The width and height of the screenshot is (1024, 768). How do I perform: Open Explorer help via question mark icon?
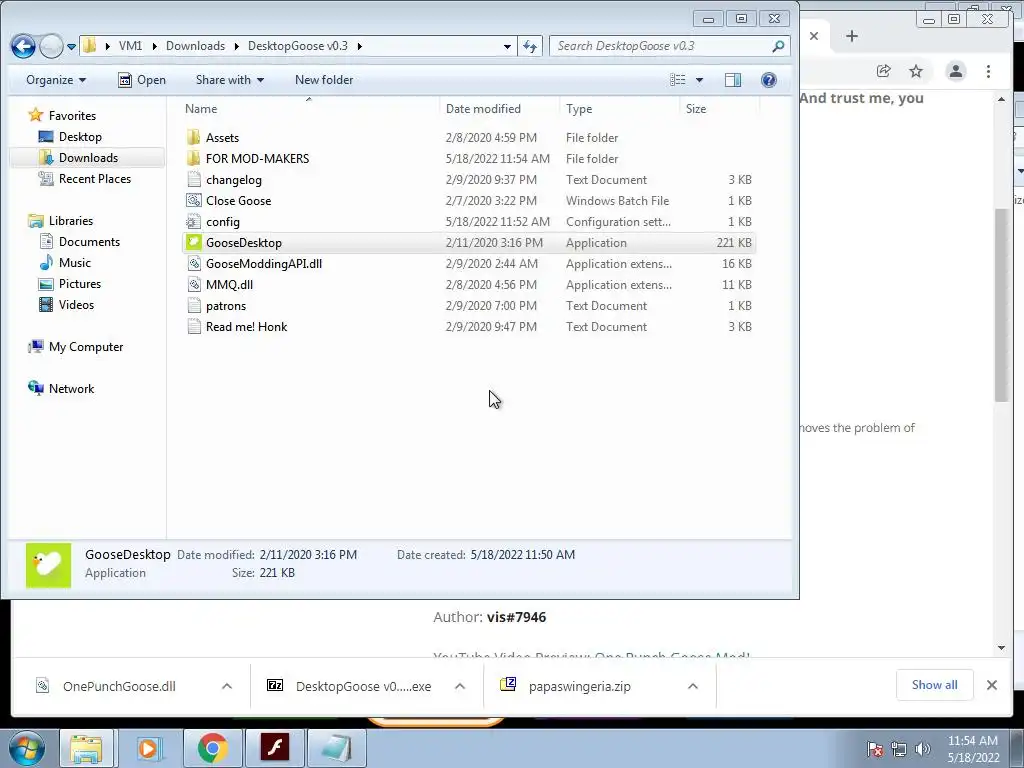pos(769,80)
